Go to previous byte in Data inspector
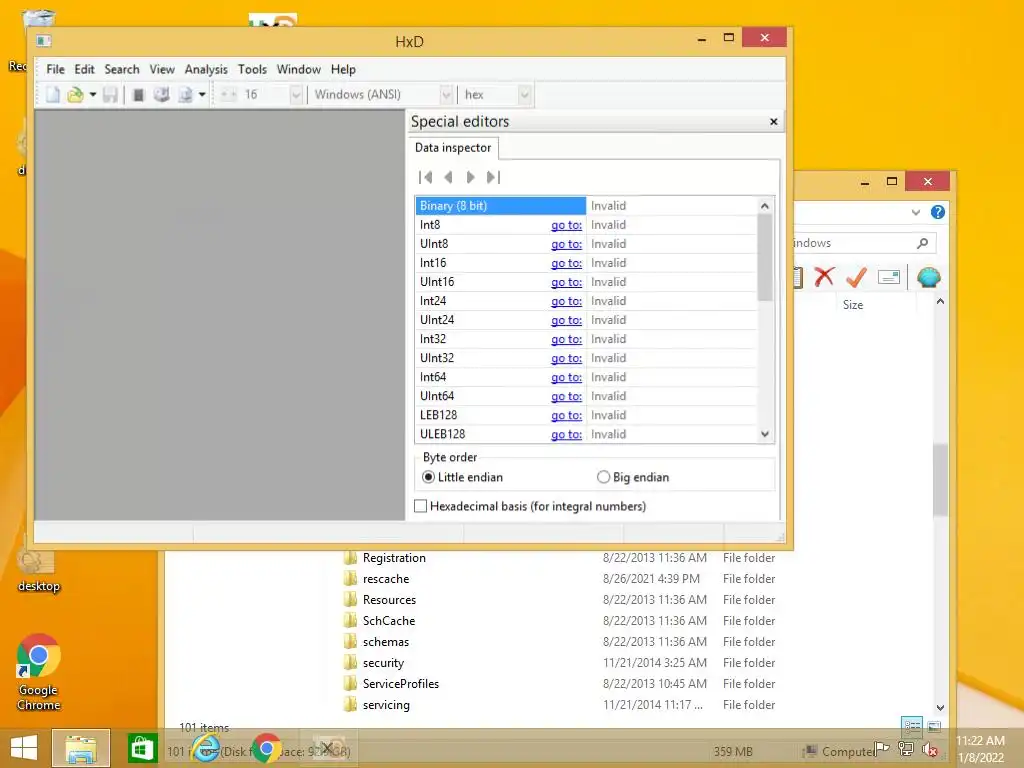Viewport: 1024px width, 768px height. point(448,177)
